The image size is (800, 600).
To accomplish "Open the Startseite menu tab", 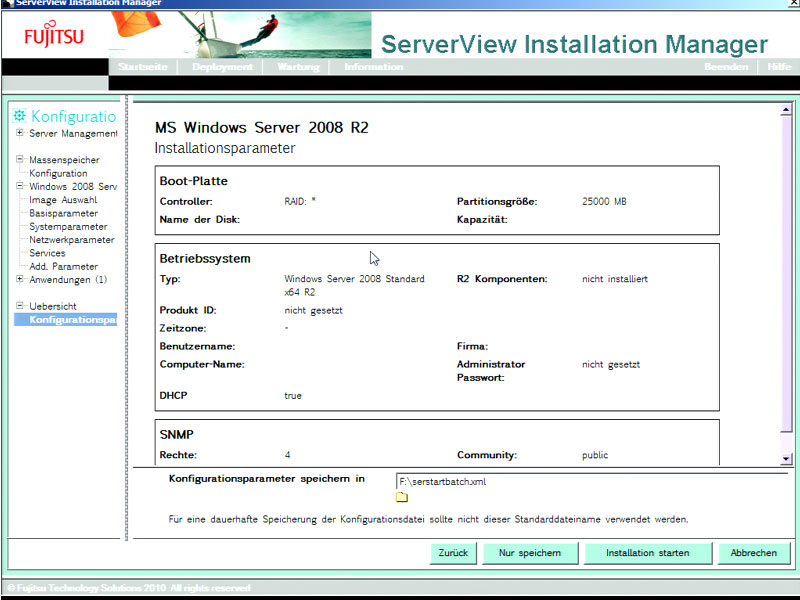I will click(x=142, y=67).
